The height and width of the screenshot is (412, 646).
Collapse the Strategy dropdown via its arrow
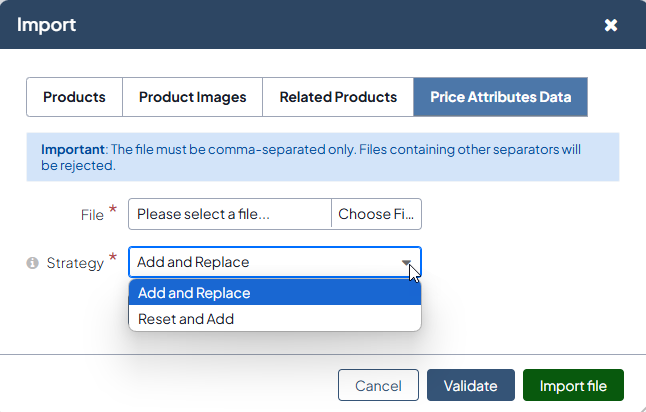tap(407, 263)
